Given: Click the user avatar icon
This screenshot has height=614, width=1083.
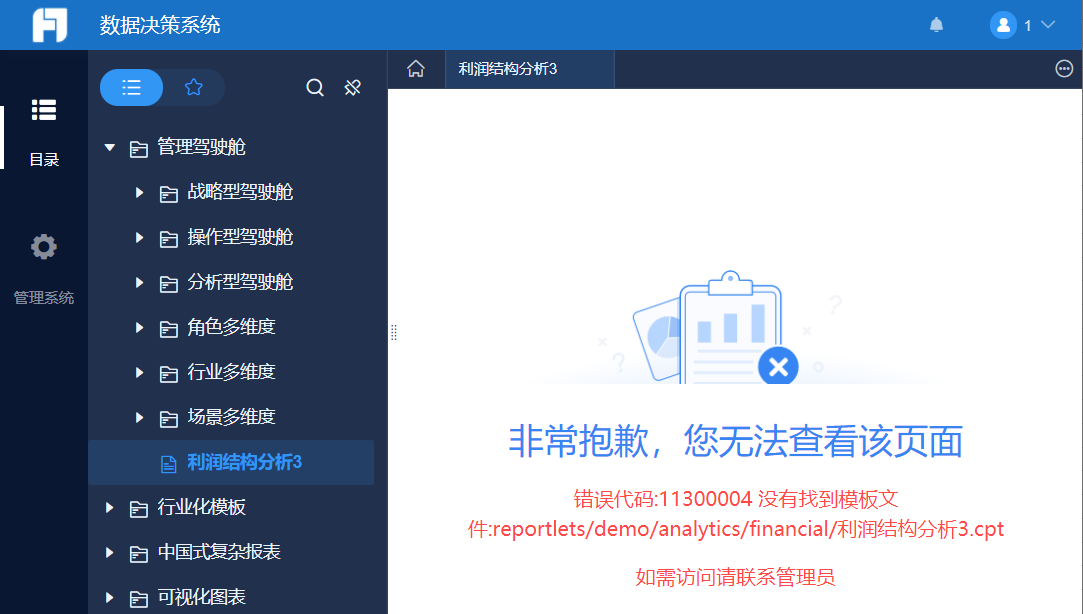Looking at the screenshot, I should [1003, 26].
